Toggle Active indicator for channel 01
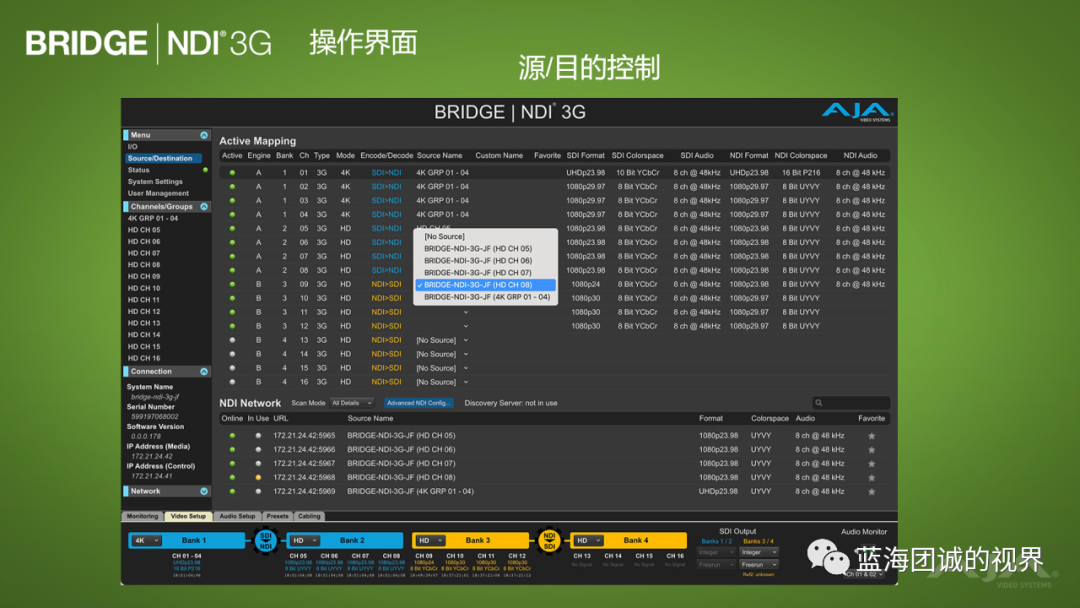 [x=232, y=173]
